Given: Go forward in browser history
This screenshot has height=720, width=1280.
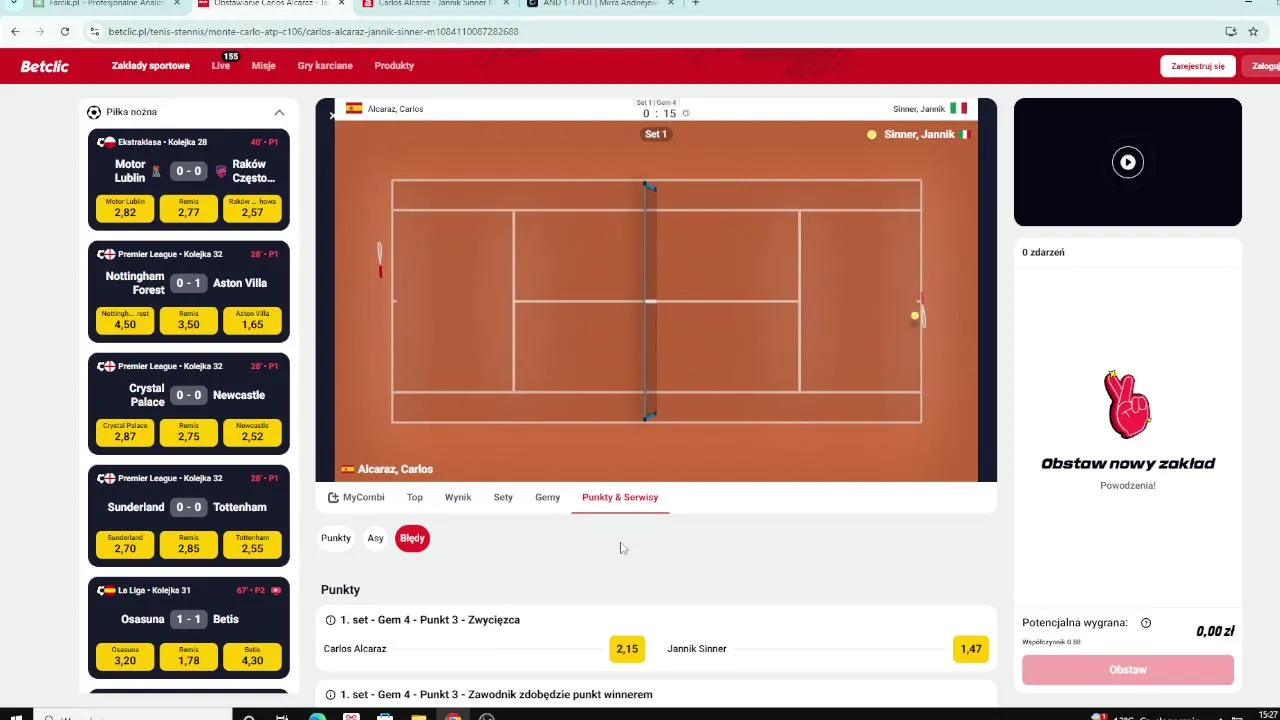Looking at the screenshot, I should tap(40, 31).
